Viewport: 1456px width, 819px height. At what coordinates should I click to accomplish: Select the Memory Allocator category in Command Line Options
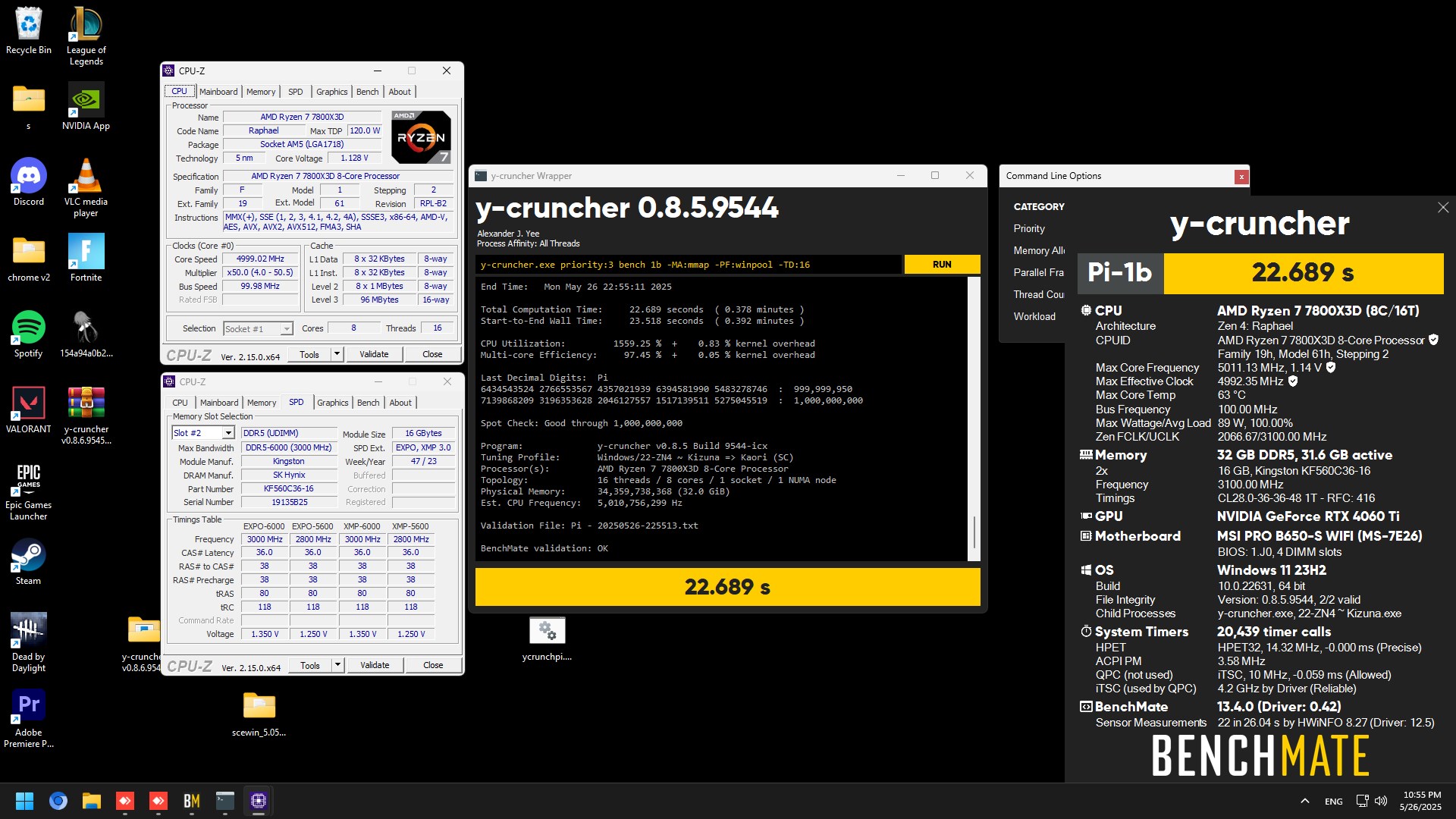click(1039, 250)
